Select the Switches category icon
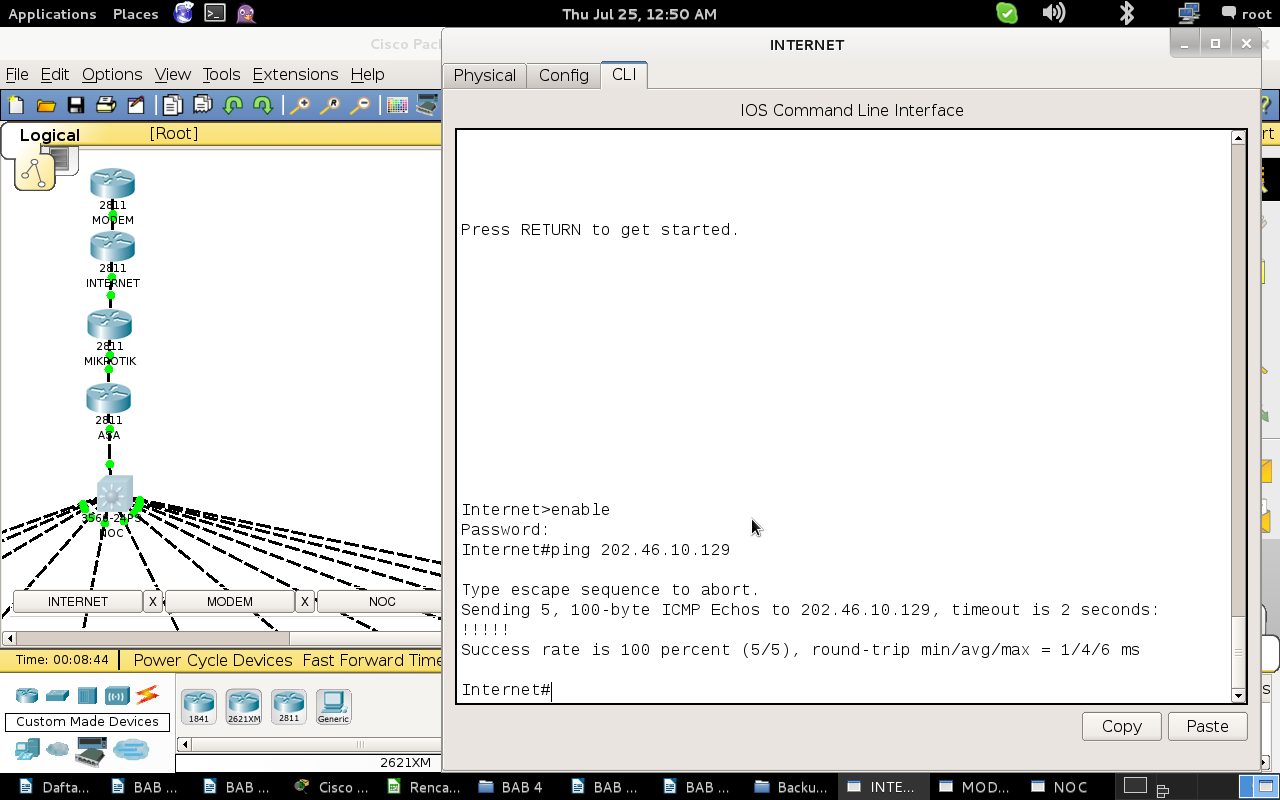Viewport: 1280px width, 800px height. [x=58, y=695]
